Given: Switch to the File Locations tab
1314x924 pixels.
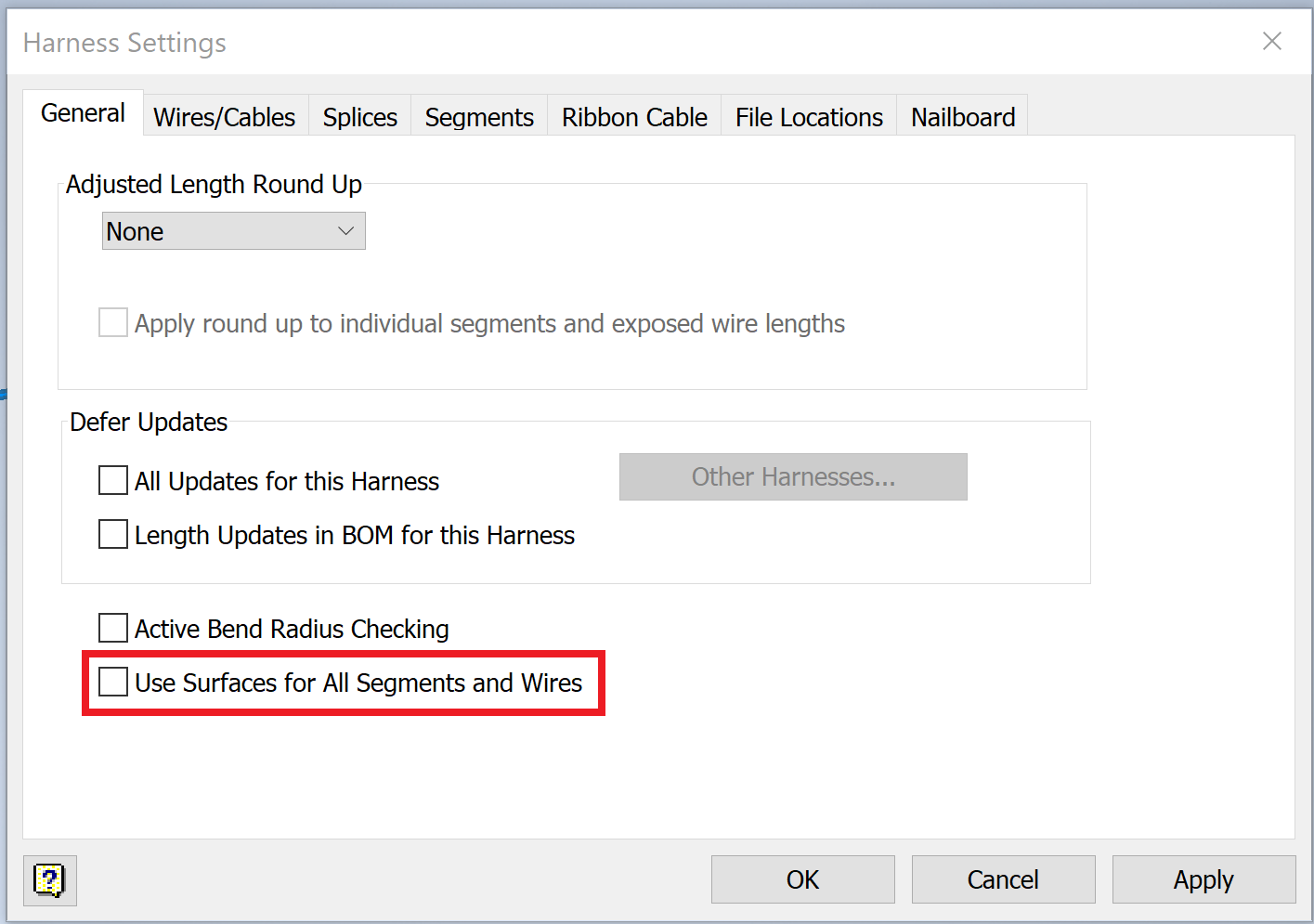Looking at the screenshot, I should (808, 116).
